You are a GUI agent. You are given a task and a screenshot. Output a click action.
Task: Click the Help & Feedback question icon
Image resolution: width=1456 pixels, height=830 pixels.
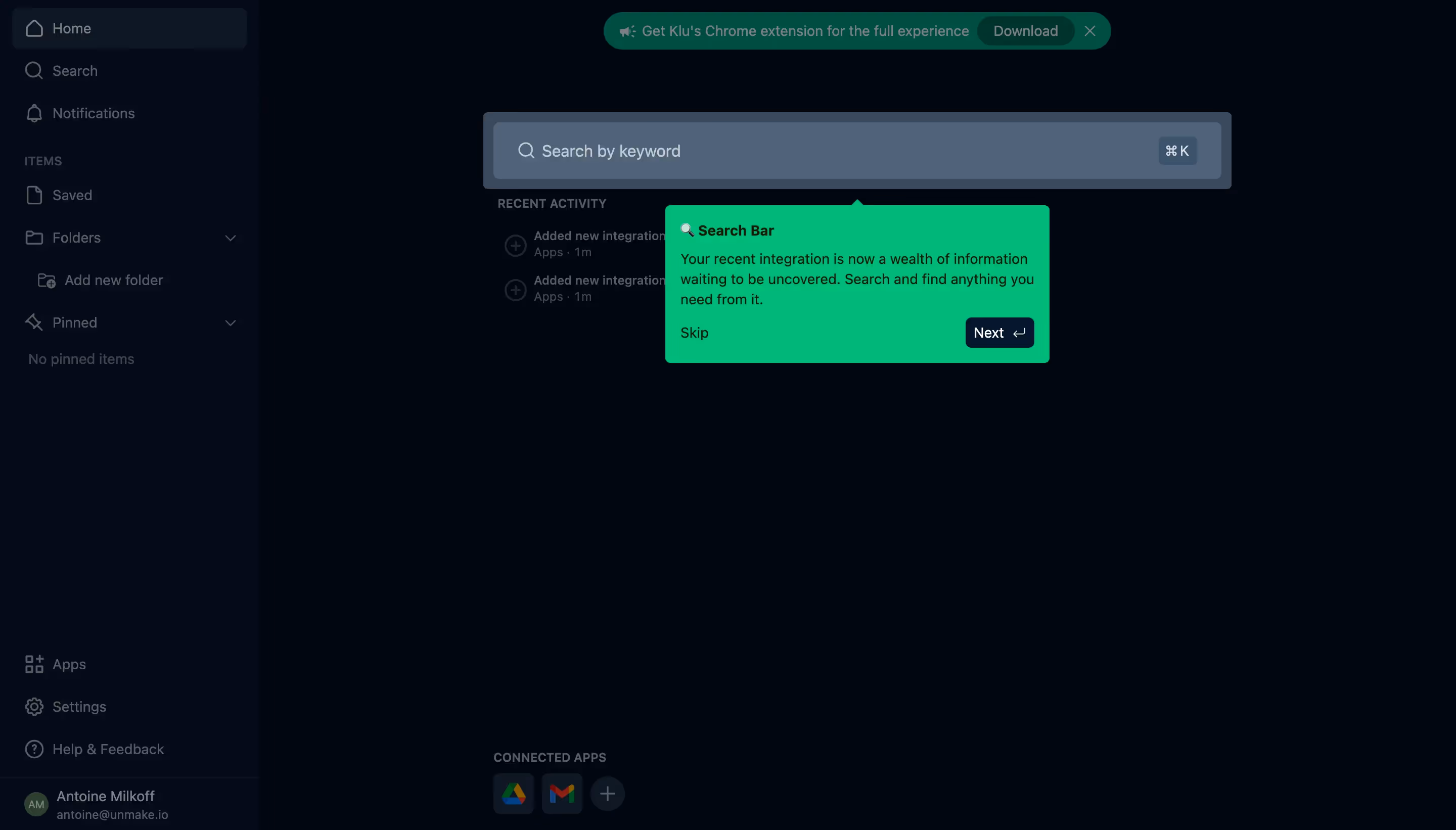[x=34, y=749]
